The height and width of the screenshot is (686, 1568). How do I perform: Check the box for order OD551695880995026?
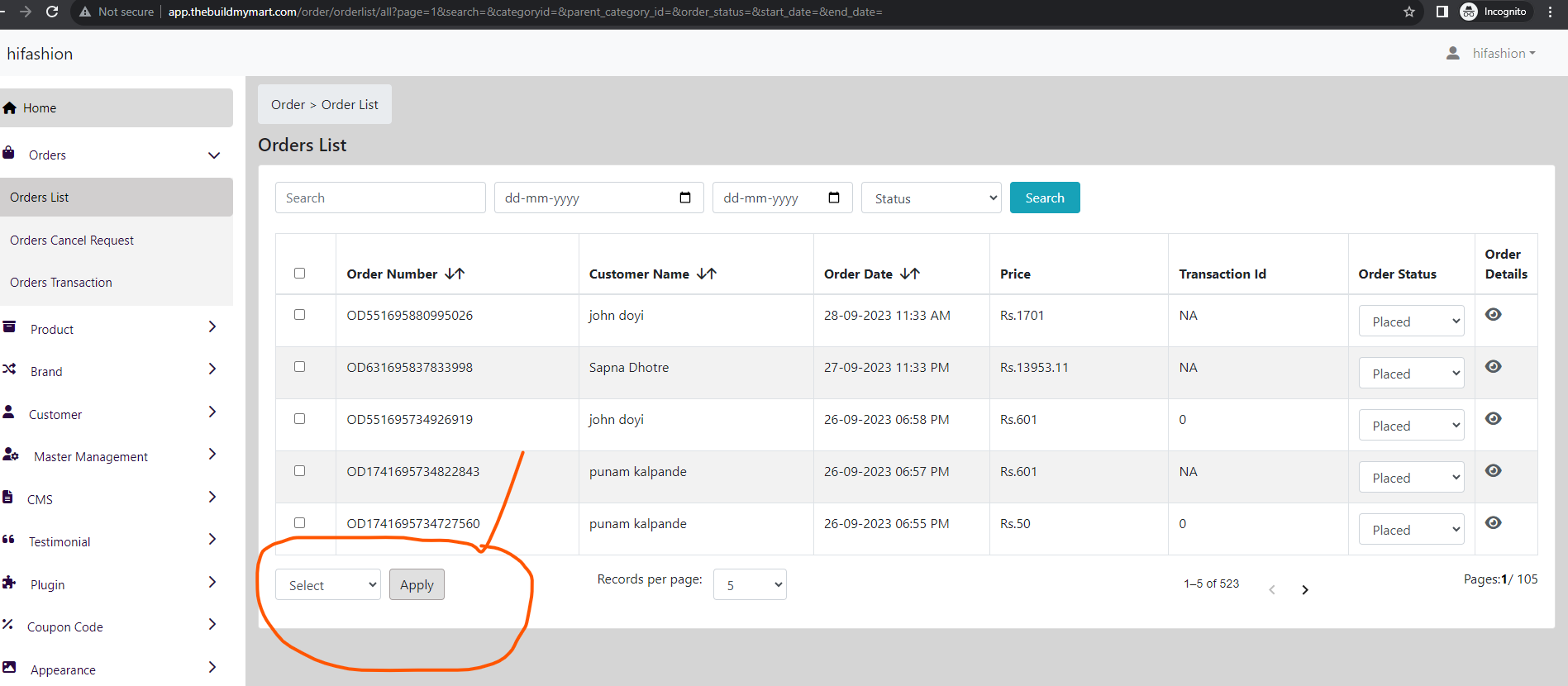pyautogui.click(x=300, y=315)
